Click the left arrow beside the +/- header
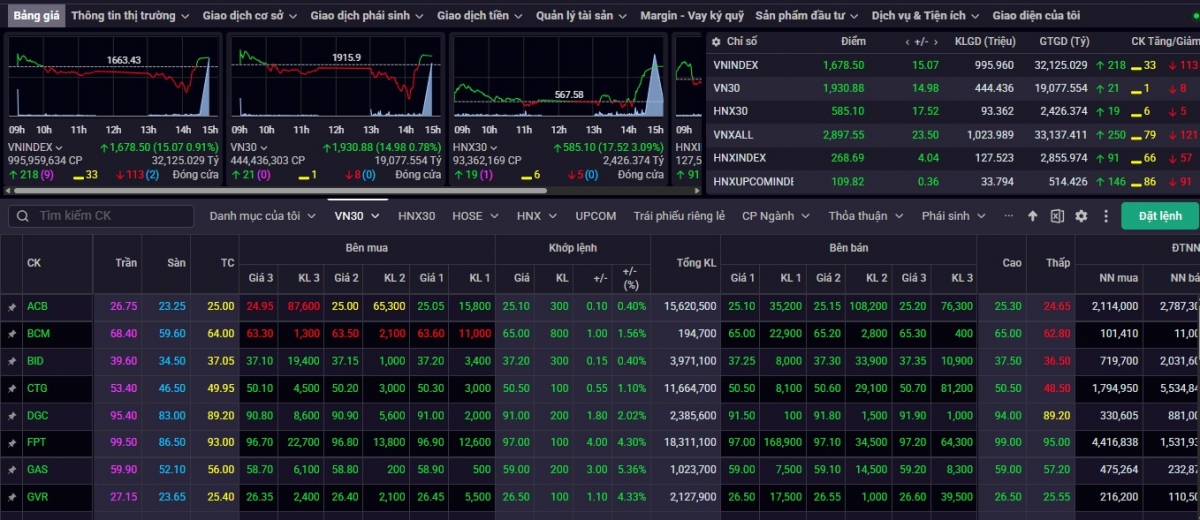This screenshot has width=1200, height=520. (908, 42)
